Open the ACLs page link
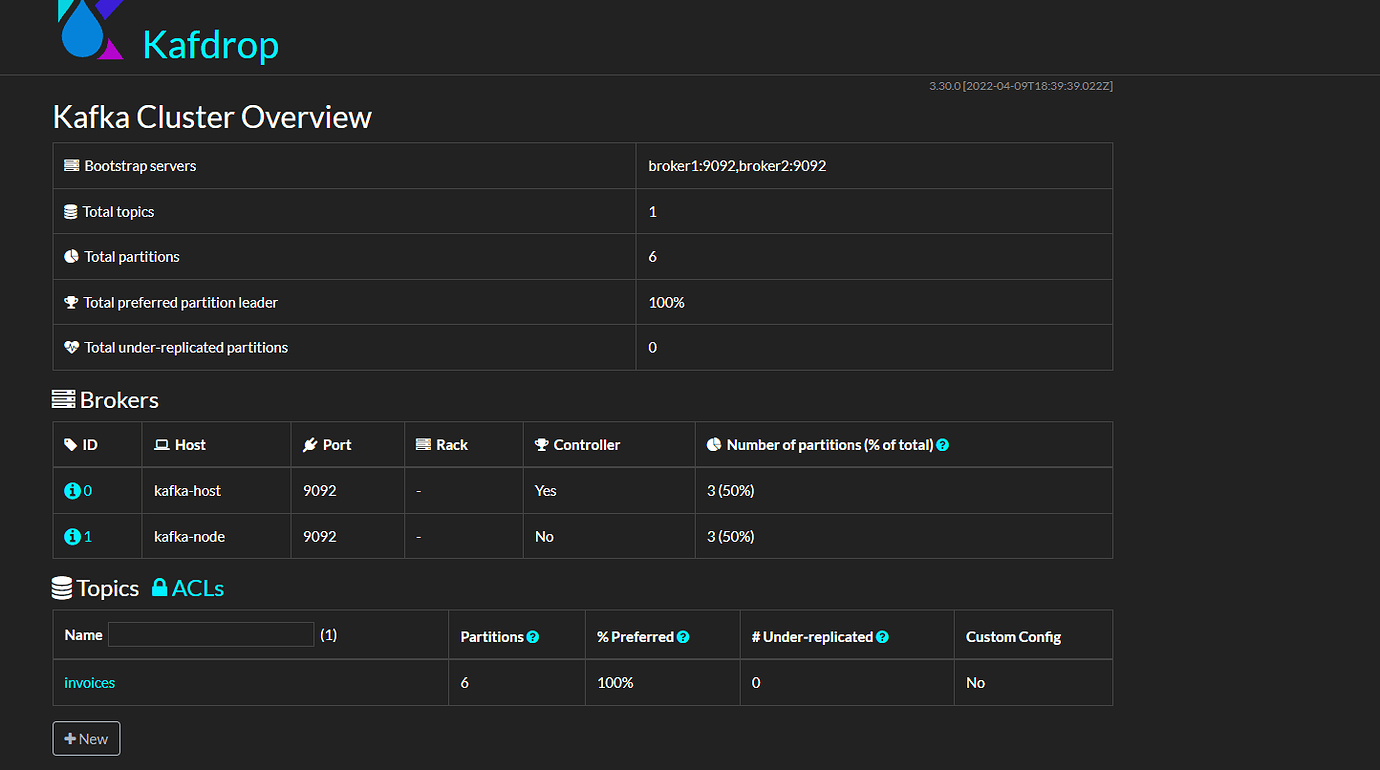 198,588
